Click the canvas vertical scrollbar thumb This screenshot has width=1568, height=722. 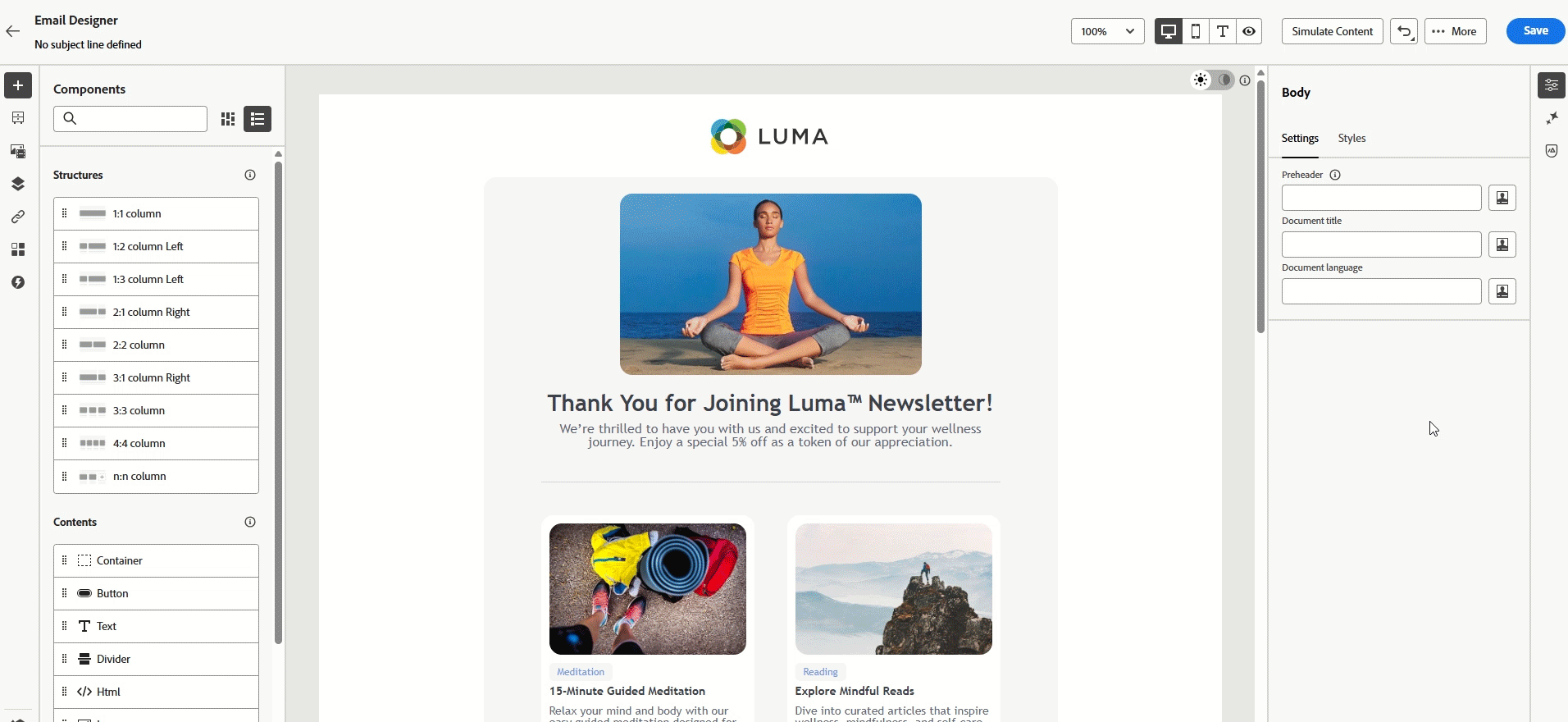pos(1260,205)
